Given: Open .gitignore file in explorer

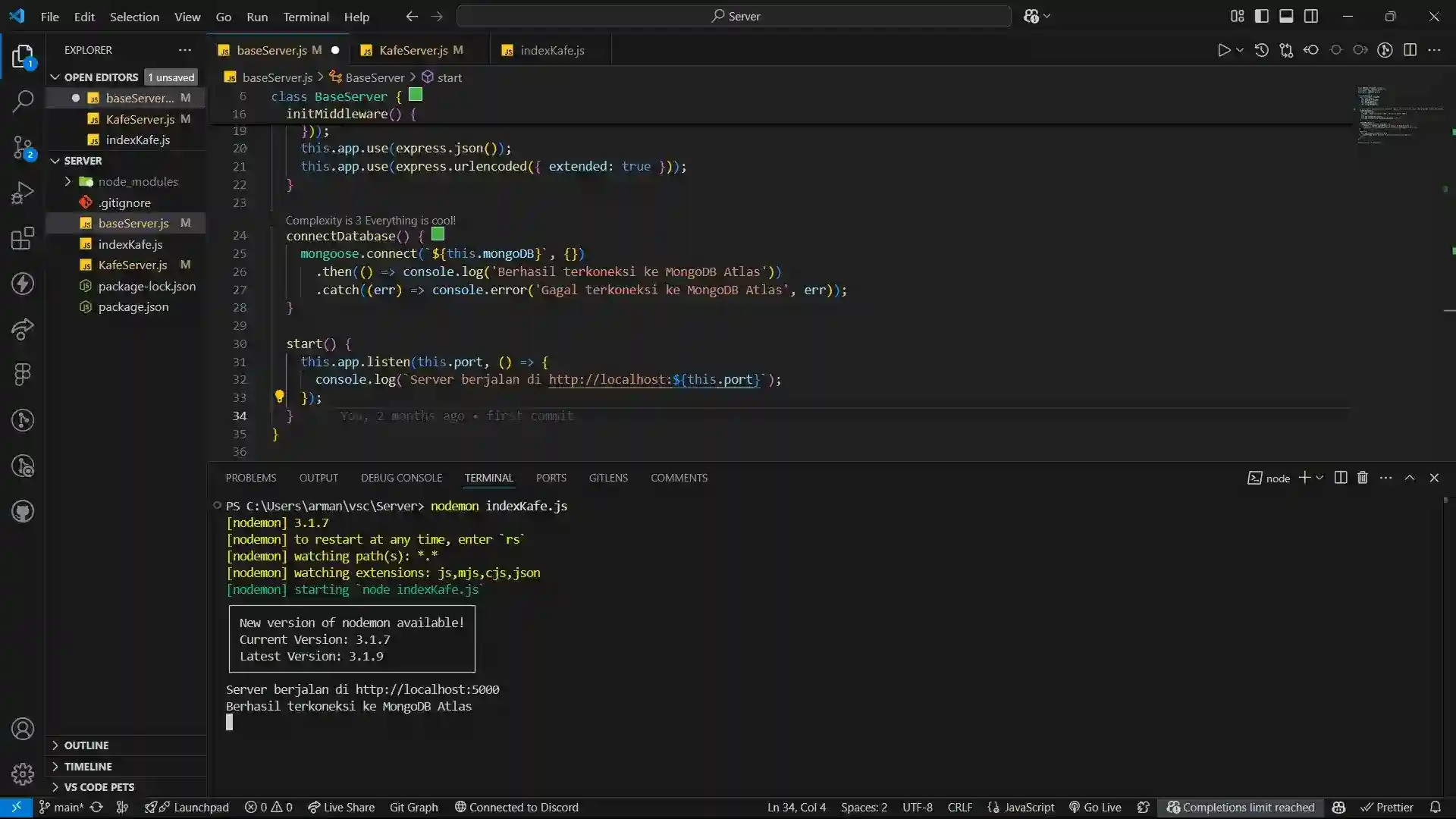Looking at the screenshot, I should [x=125, y=202].
